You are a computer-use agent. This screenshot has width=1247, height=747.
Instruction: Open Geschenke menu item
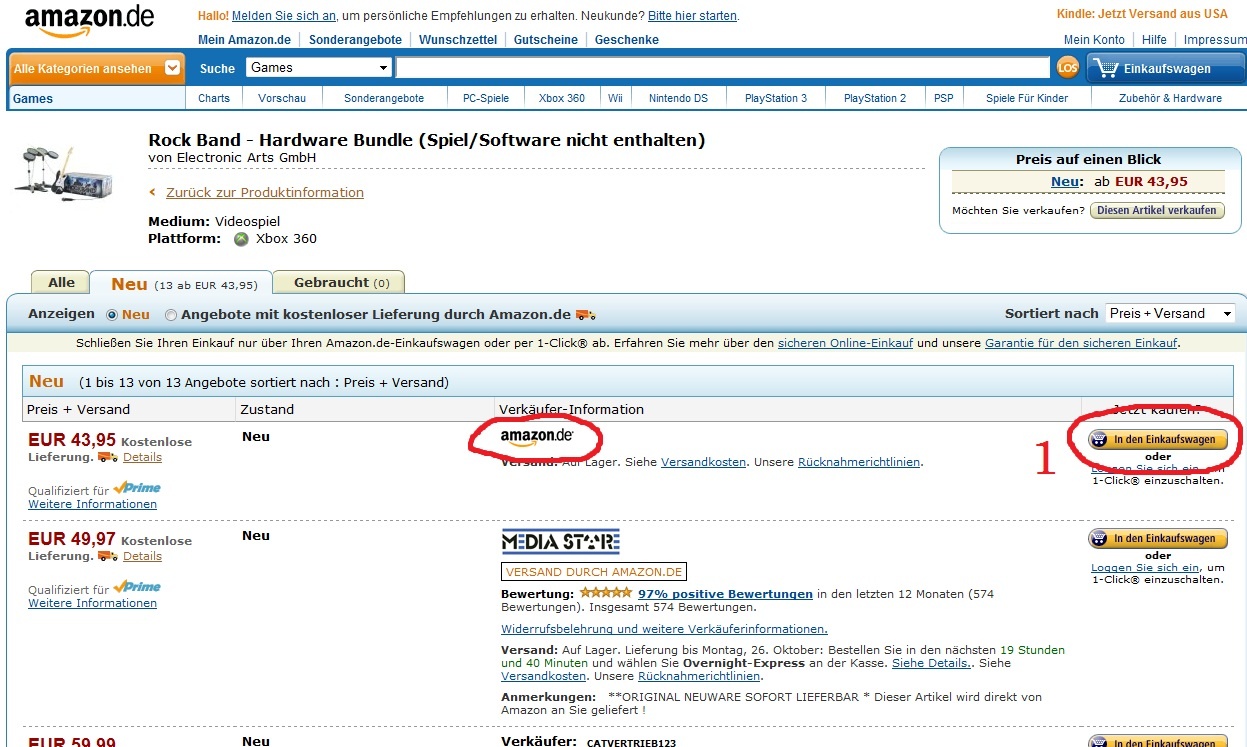tap(627, 40)
